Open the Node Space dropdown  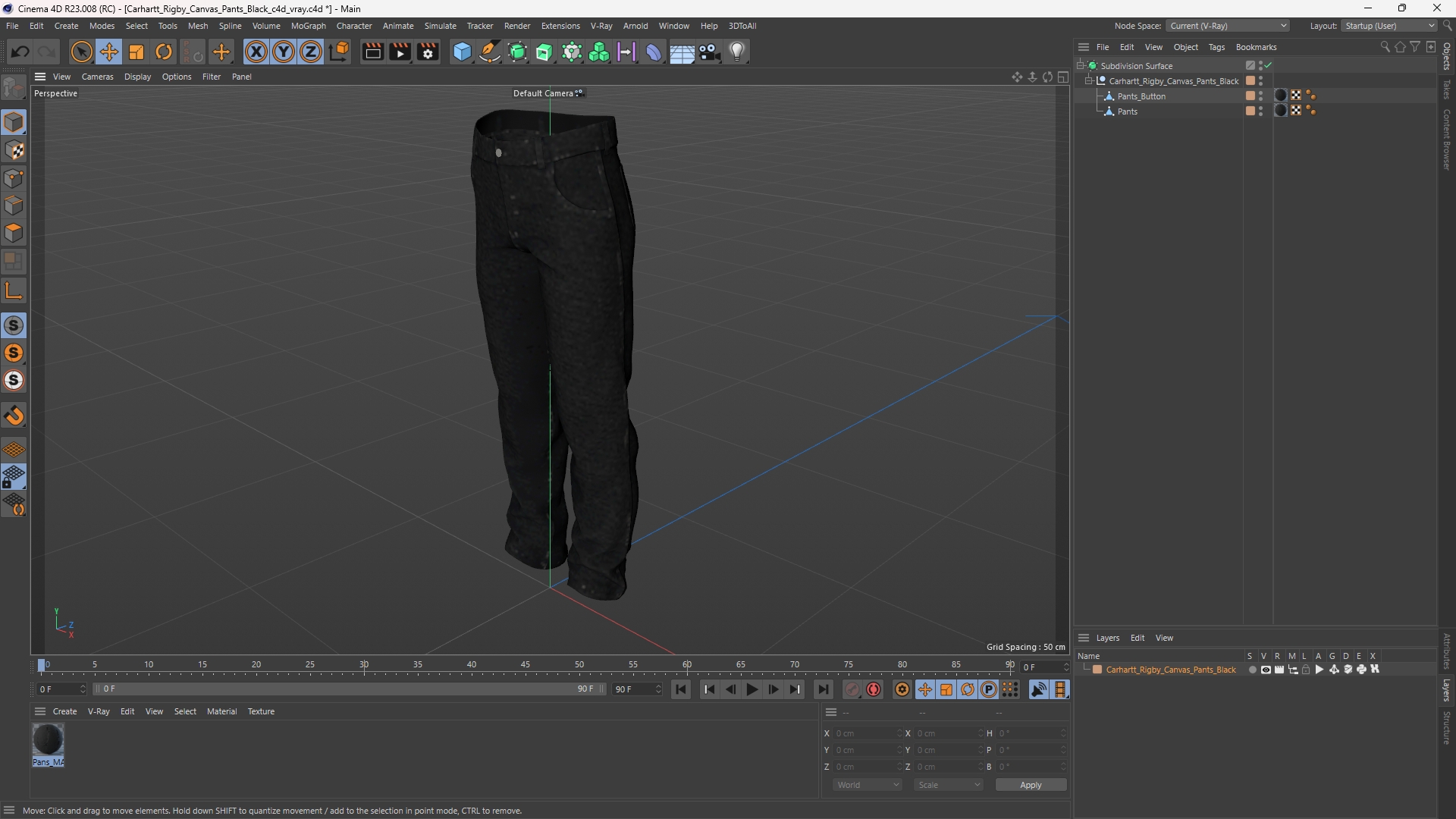coord(1228,26)
